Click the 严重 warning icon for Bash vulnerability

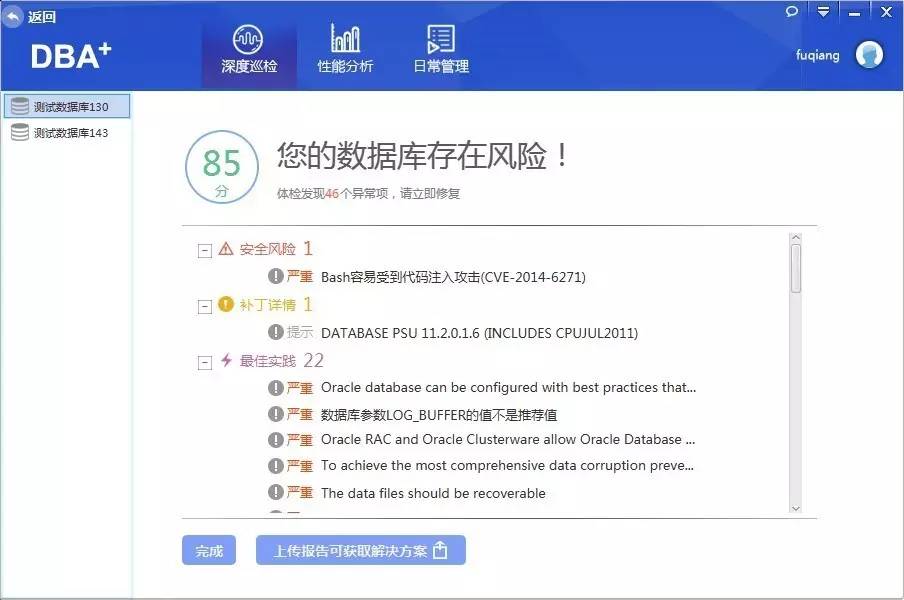277,277
